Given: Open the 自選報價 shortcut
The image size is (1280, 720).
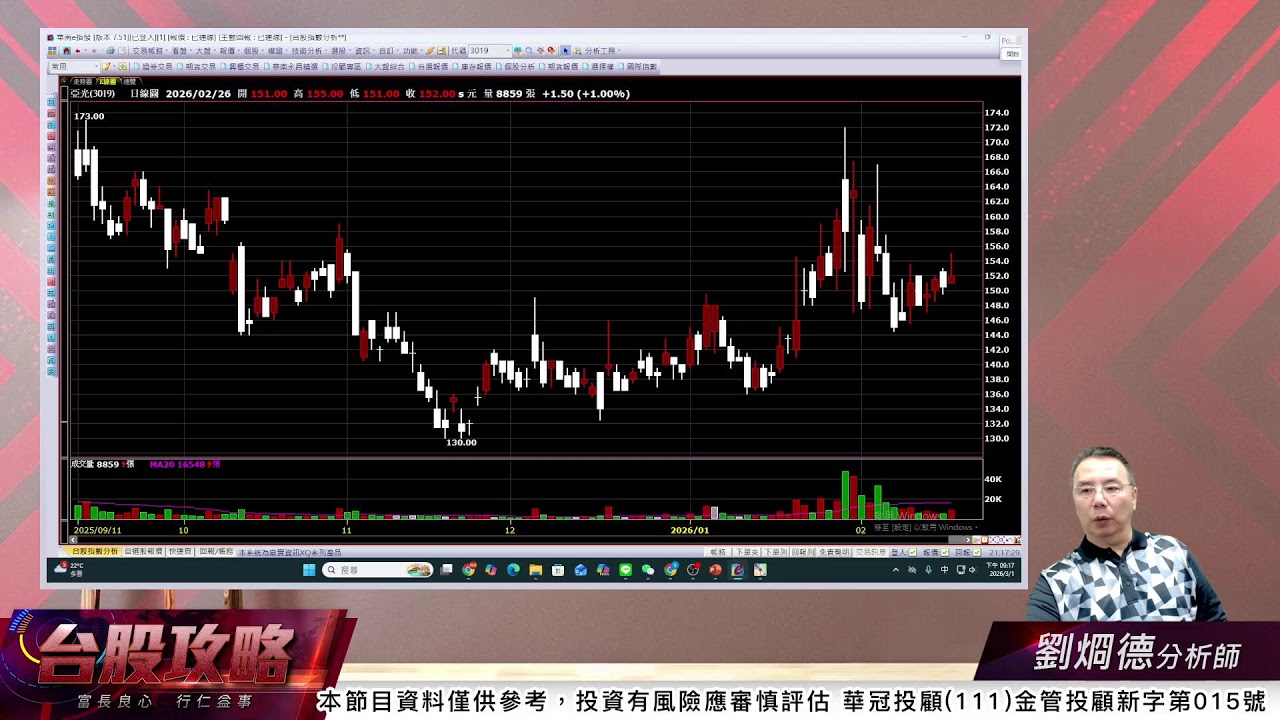Looking at the screenshot, I should tap(427, 66).
